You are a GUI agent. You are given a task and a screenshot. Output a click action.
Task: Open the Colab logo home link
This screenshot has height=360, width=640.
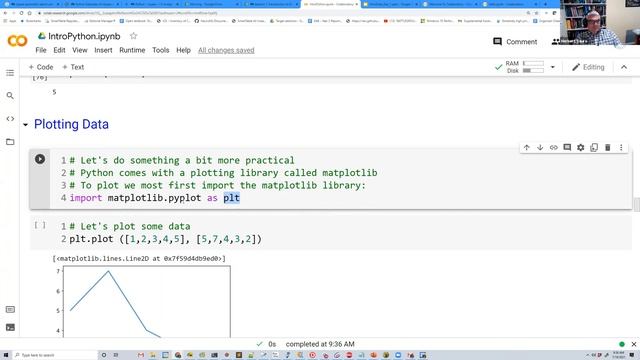pyautogui.click(x=18, y=41)
